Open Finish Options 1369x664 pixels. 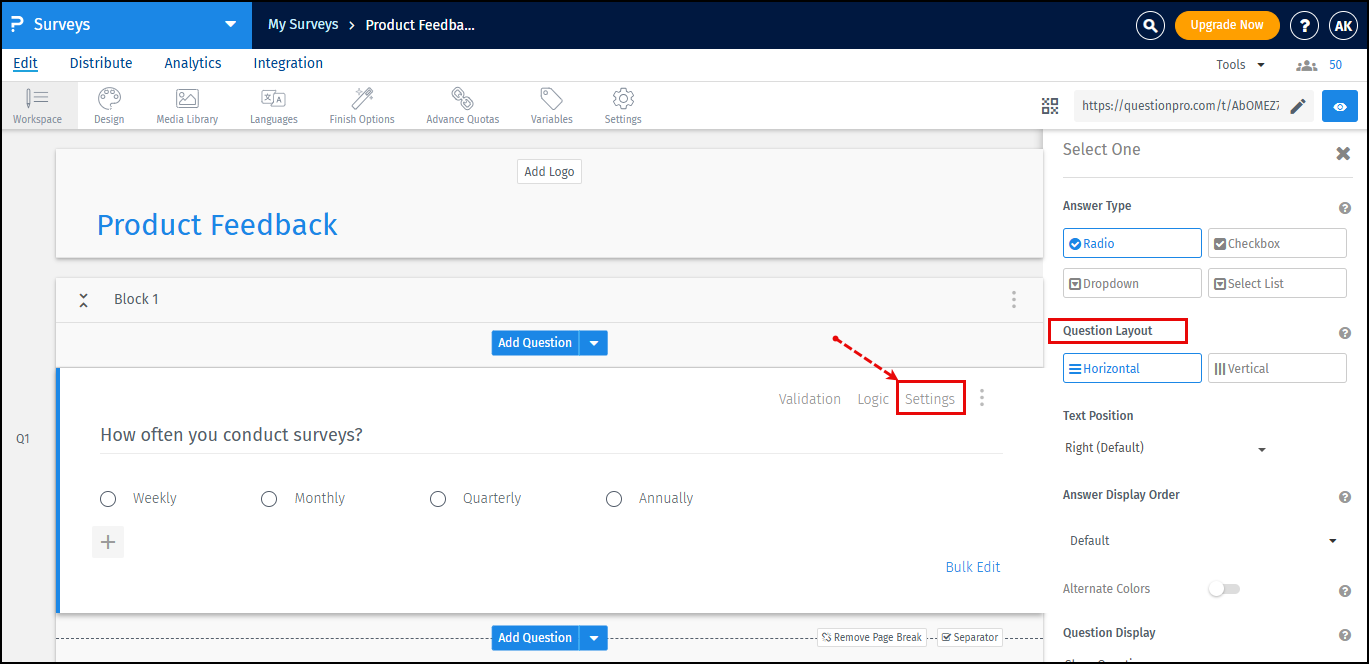[361, 105]
